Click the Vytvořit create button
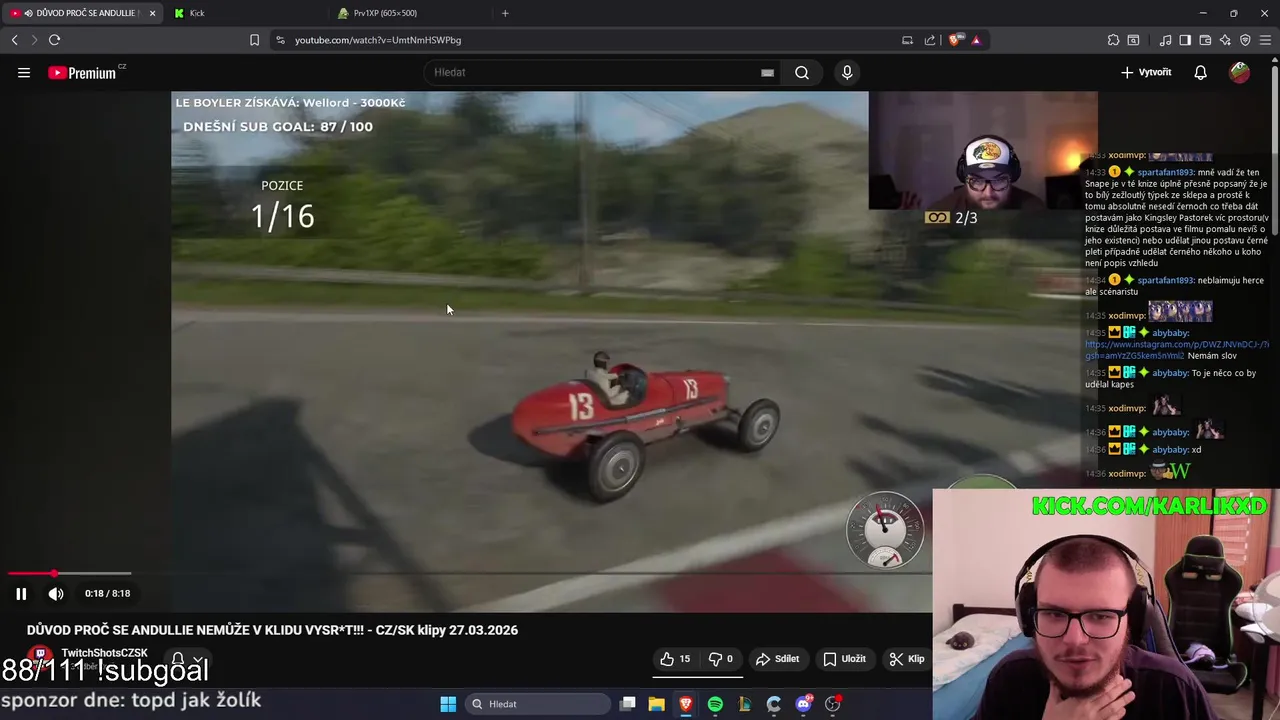The image size is (1280, 720). 1146,72
